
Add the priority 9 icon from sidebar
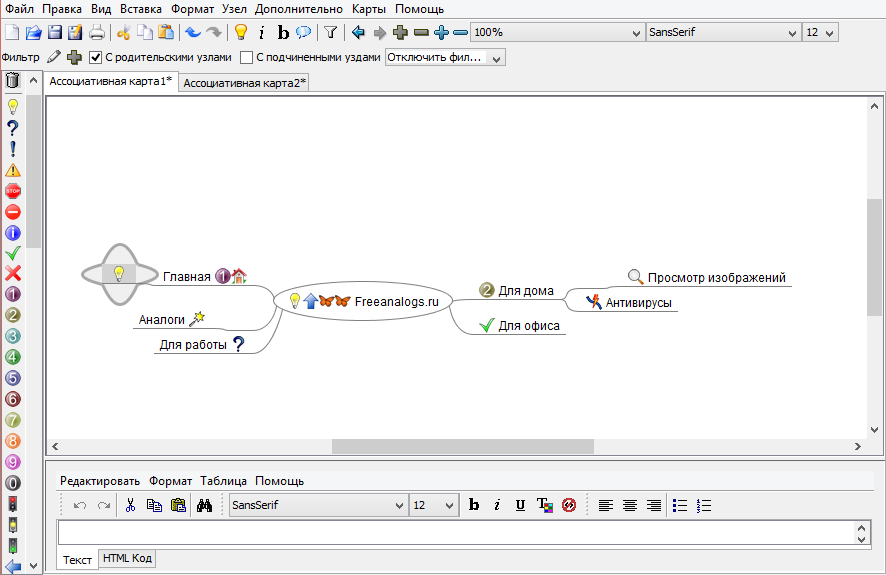[12, 461]
